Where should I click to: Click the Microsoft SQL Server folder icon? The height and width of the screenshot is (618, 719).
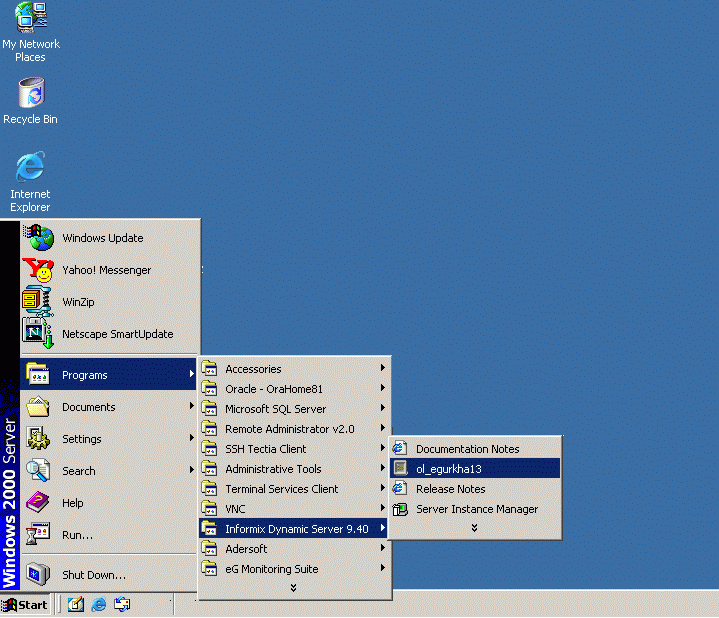point(209,408)
